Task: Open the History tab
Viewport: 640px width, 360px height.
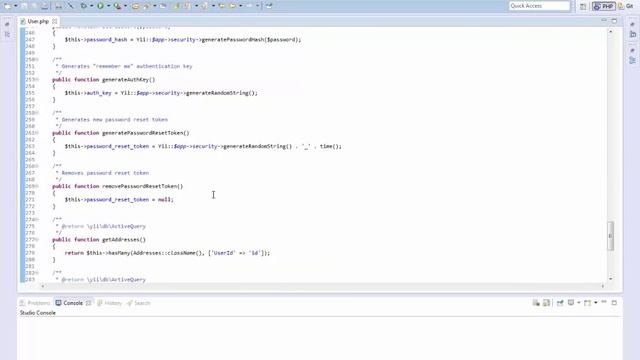Action: click(x=109, y=303)
